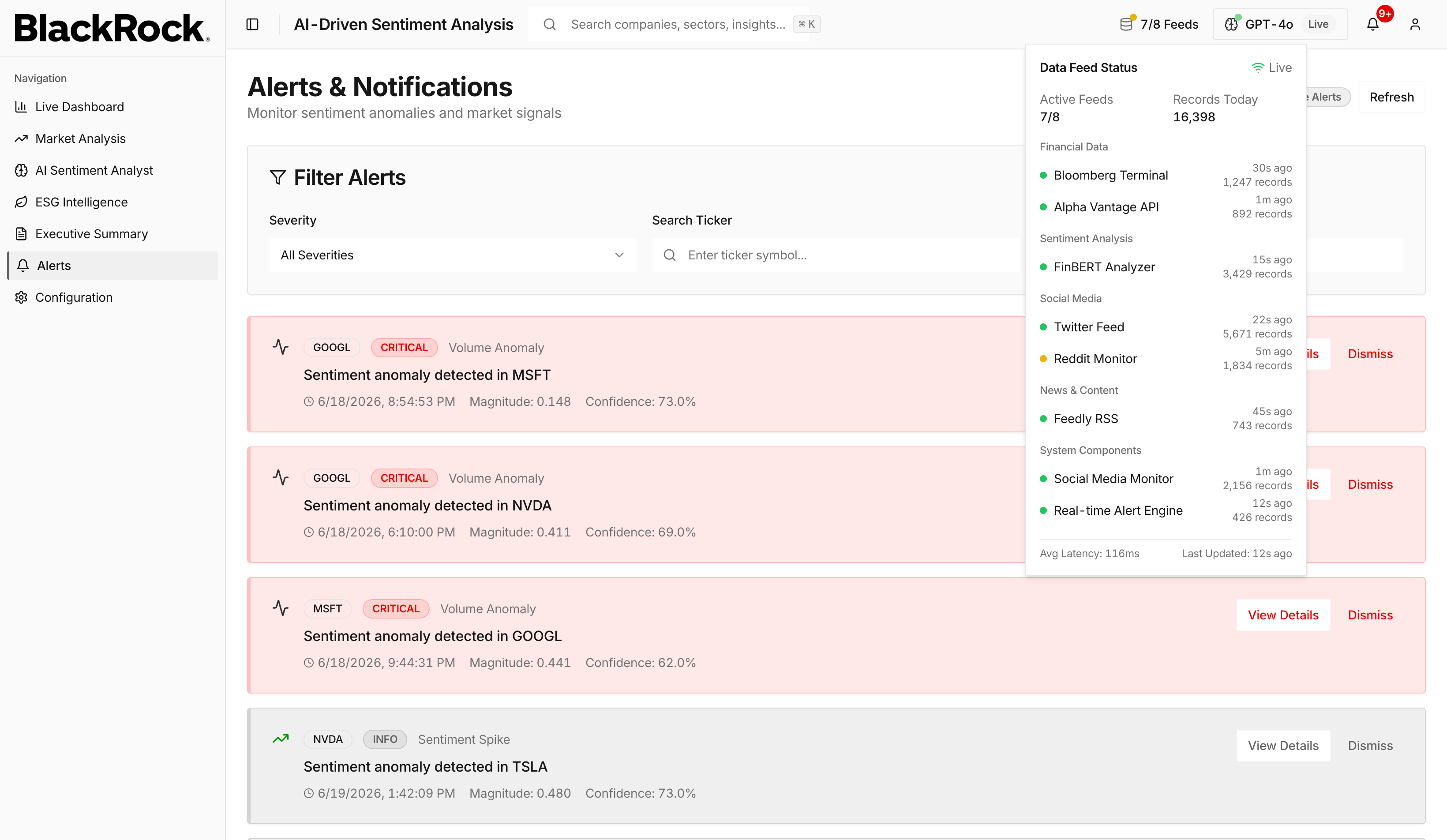Click the Severity dropdown chevron arrow

(x=619, y=255)
